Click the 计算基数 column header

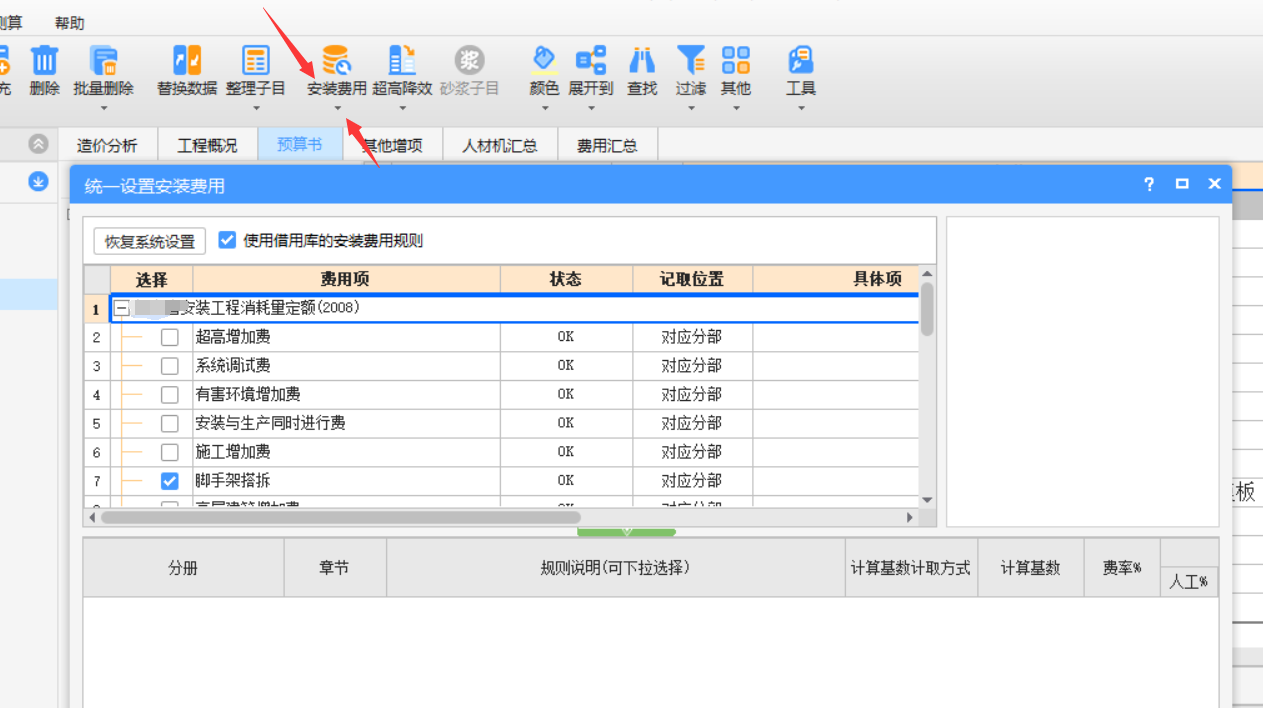pos(1031,568)
